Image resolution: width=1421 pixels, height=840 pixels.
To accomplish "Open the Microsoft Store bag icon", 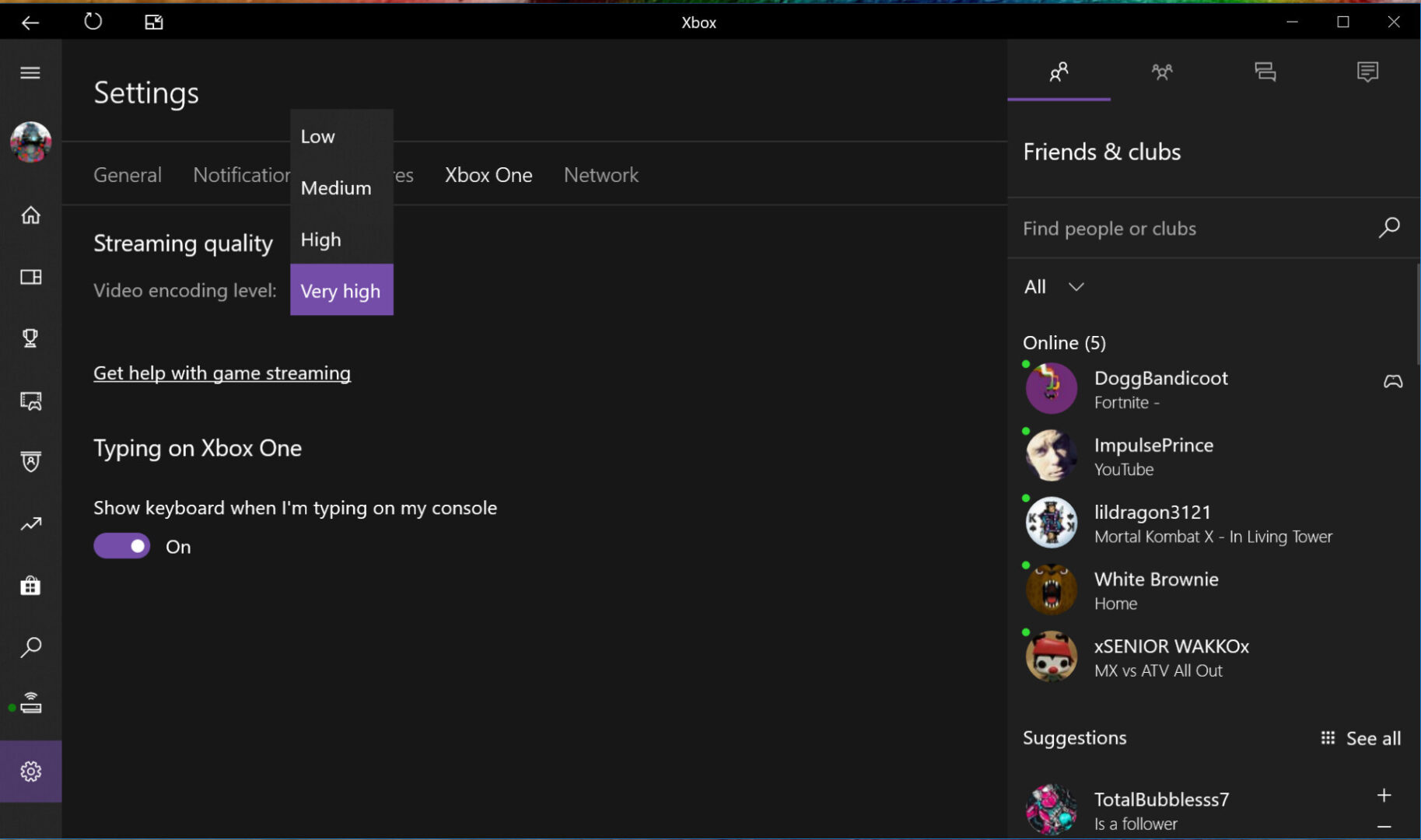I will click(30, 585).
